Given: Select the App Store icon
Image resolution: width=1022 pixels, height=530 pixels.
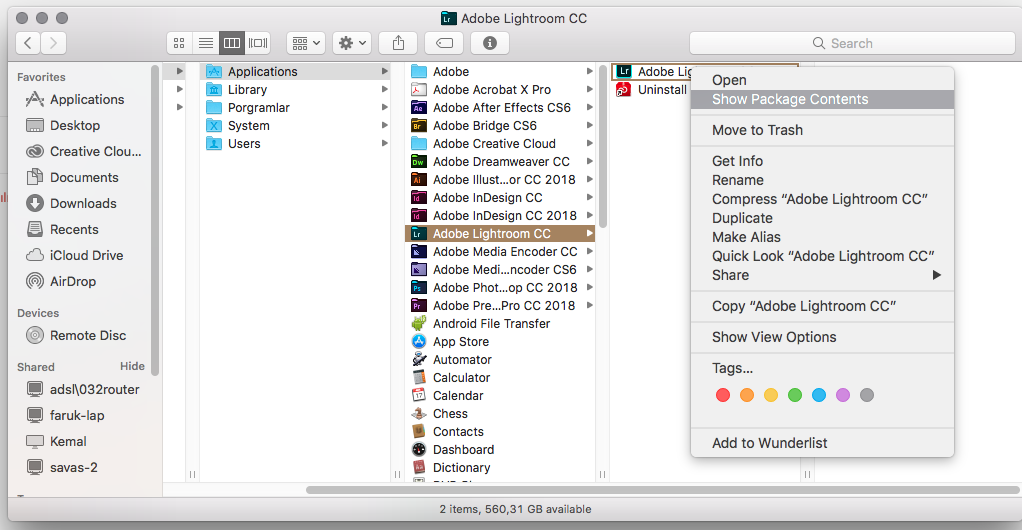Looking at the screenshot, I should coord(419,342).
